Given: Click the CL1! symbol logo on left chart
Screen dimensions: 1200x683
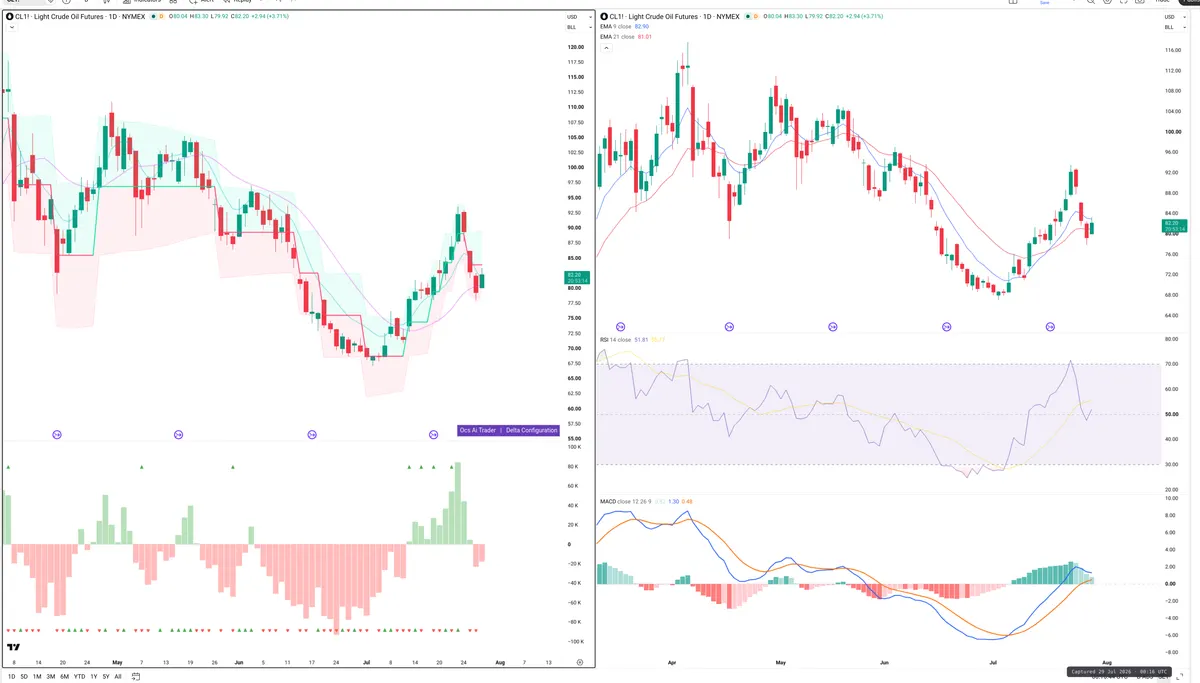Looking at the screenshot, I should pos(10,17).
